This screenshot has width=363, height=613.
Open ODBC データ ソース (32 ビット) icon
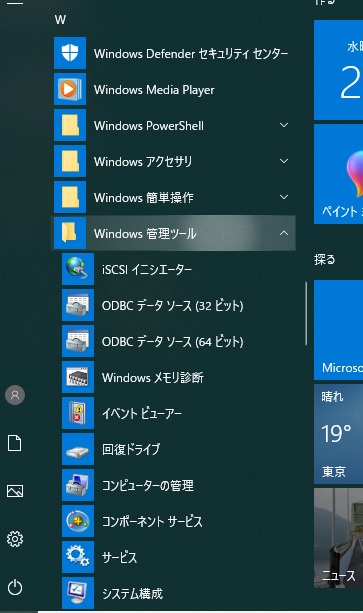click(78, 305)
